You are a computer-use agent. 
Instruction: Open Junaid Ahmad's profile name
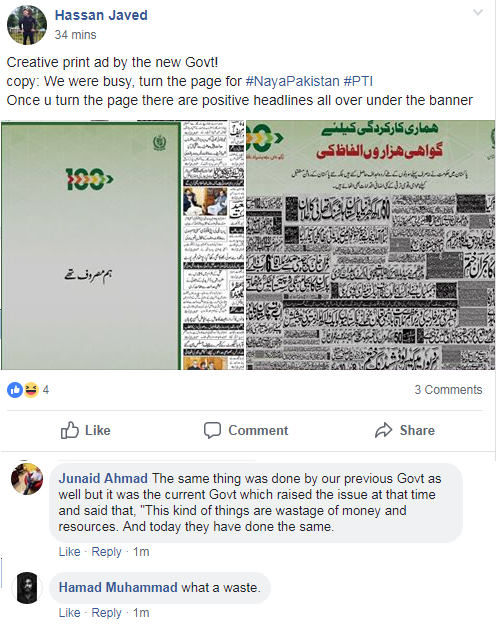click(x=103, y=478)
